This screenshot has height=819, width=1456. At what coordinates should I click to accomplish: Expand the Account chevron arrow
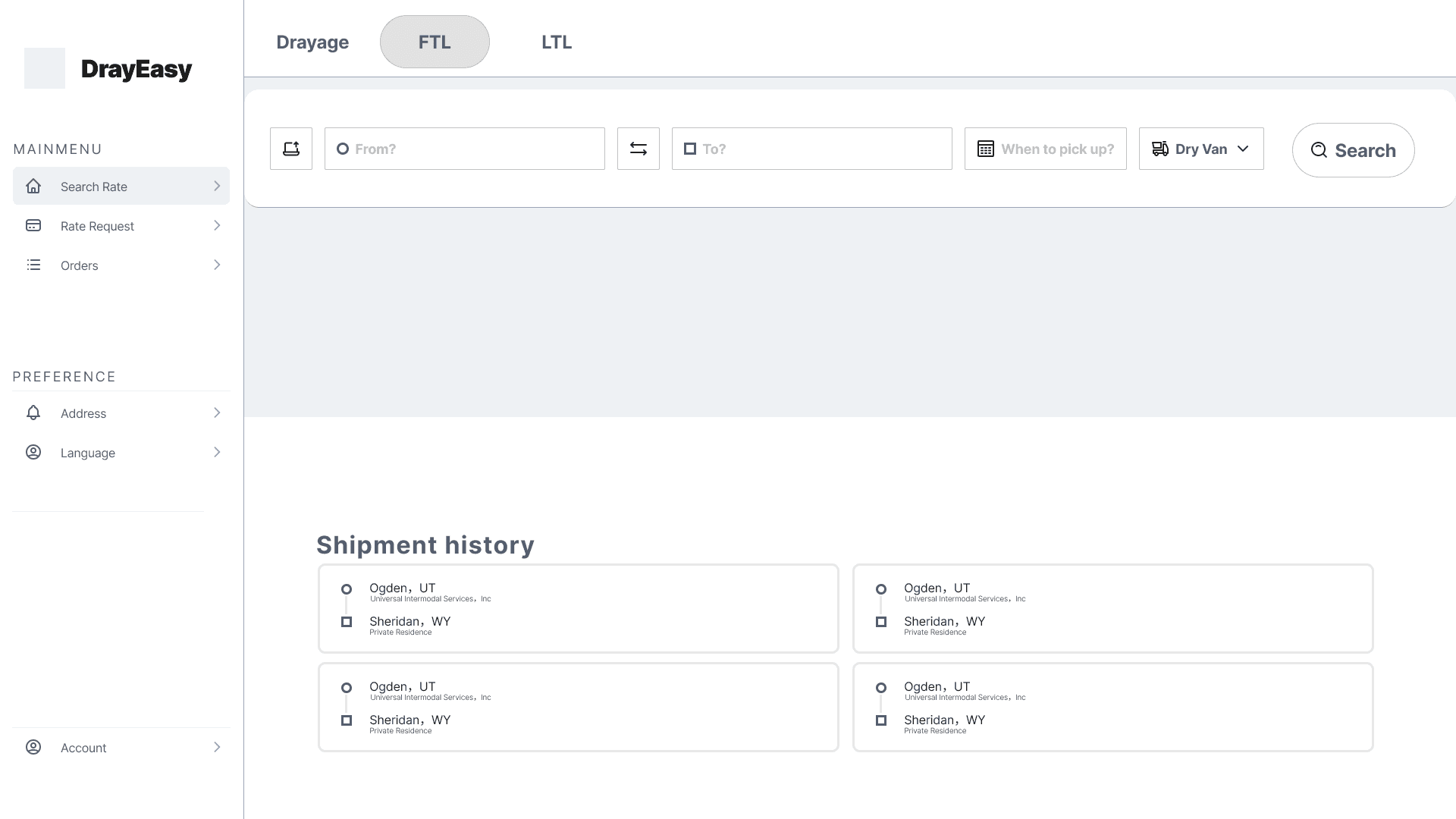[217, 748]
